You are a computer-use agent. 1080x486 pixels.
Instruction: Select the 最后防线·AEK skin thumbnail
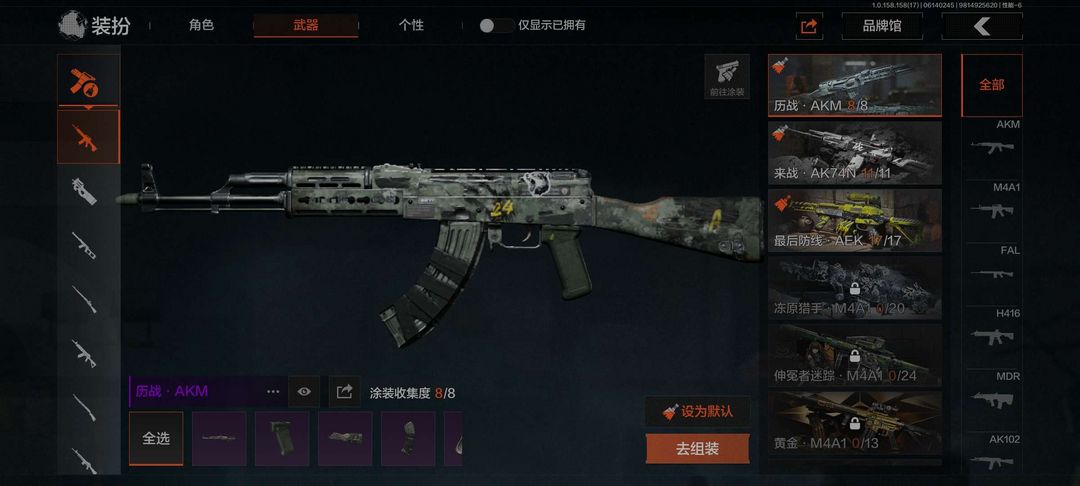point(855,220)
